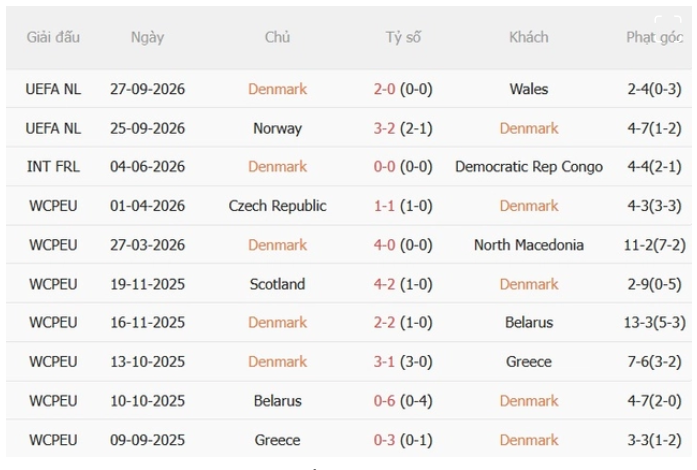Select the 4-2 Scotland match score
Screen dimensions: 697x470
pyautogui.click(x=384, y=284)
